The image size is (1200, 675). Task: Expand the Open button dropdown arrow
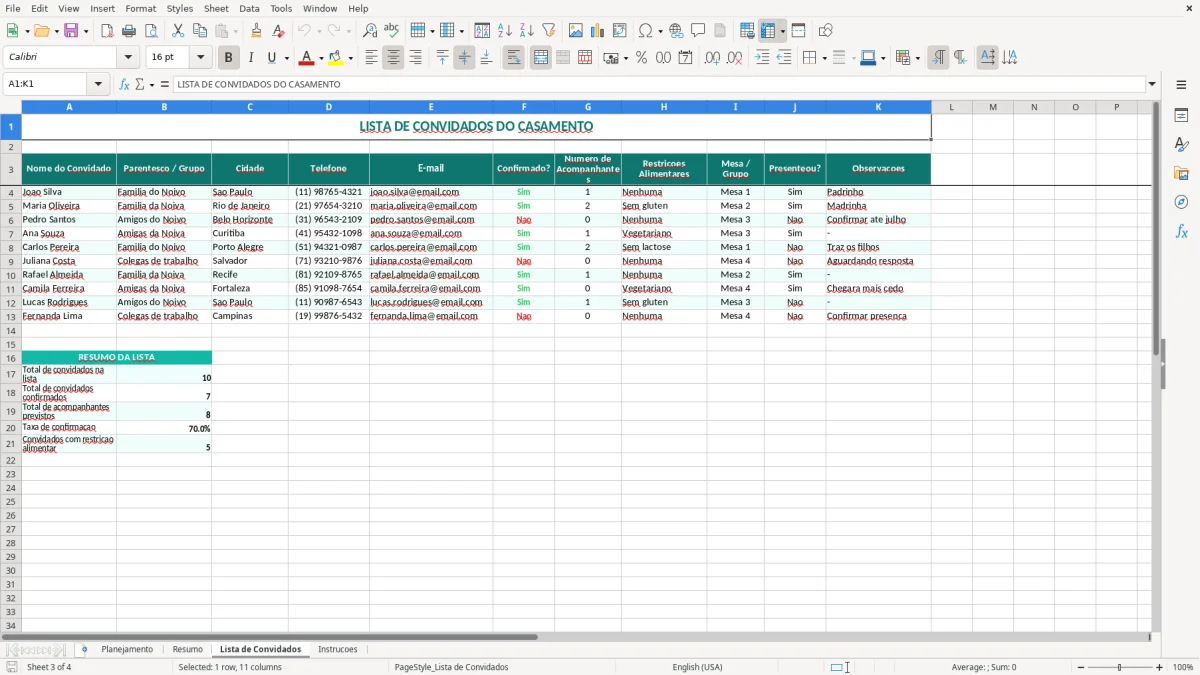[55, 31]
